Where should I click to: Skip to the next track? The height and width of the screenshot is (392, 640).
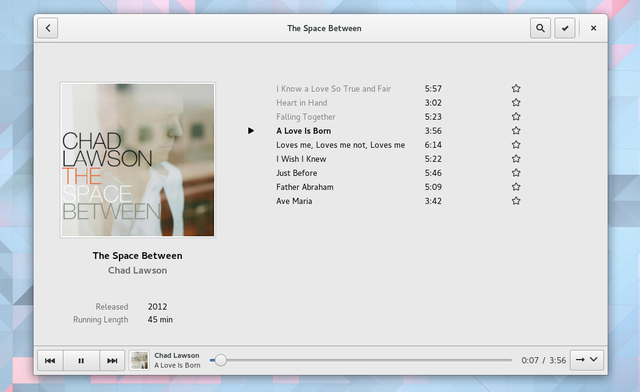(x=112, y=361)
